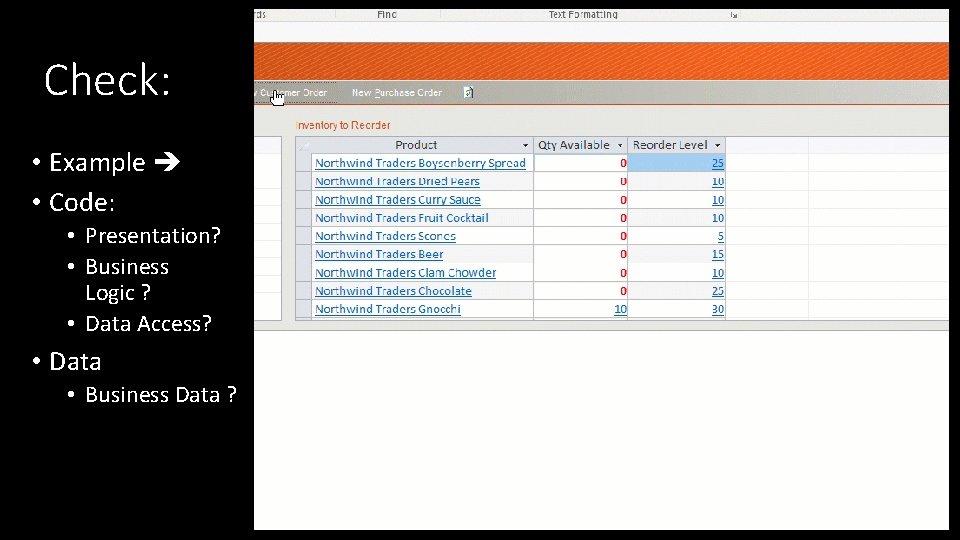Image resolution: width=960 pixels, height=540 pixels.
Task: Open the Product column filter dropdown
Action: tap(525, 146)
